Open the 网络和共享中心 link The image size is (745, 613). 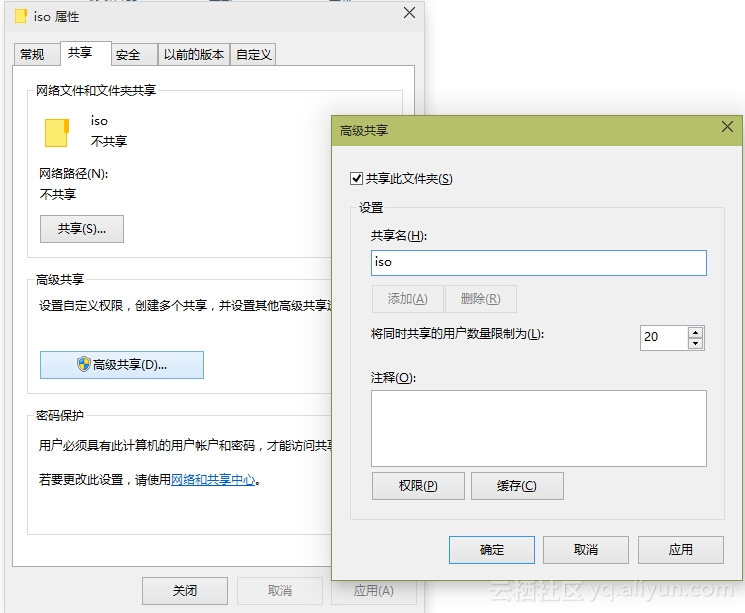(x=213, y=480)
